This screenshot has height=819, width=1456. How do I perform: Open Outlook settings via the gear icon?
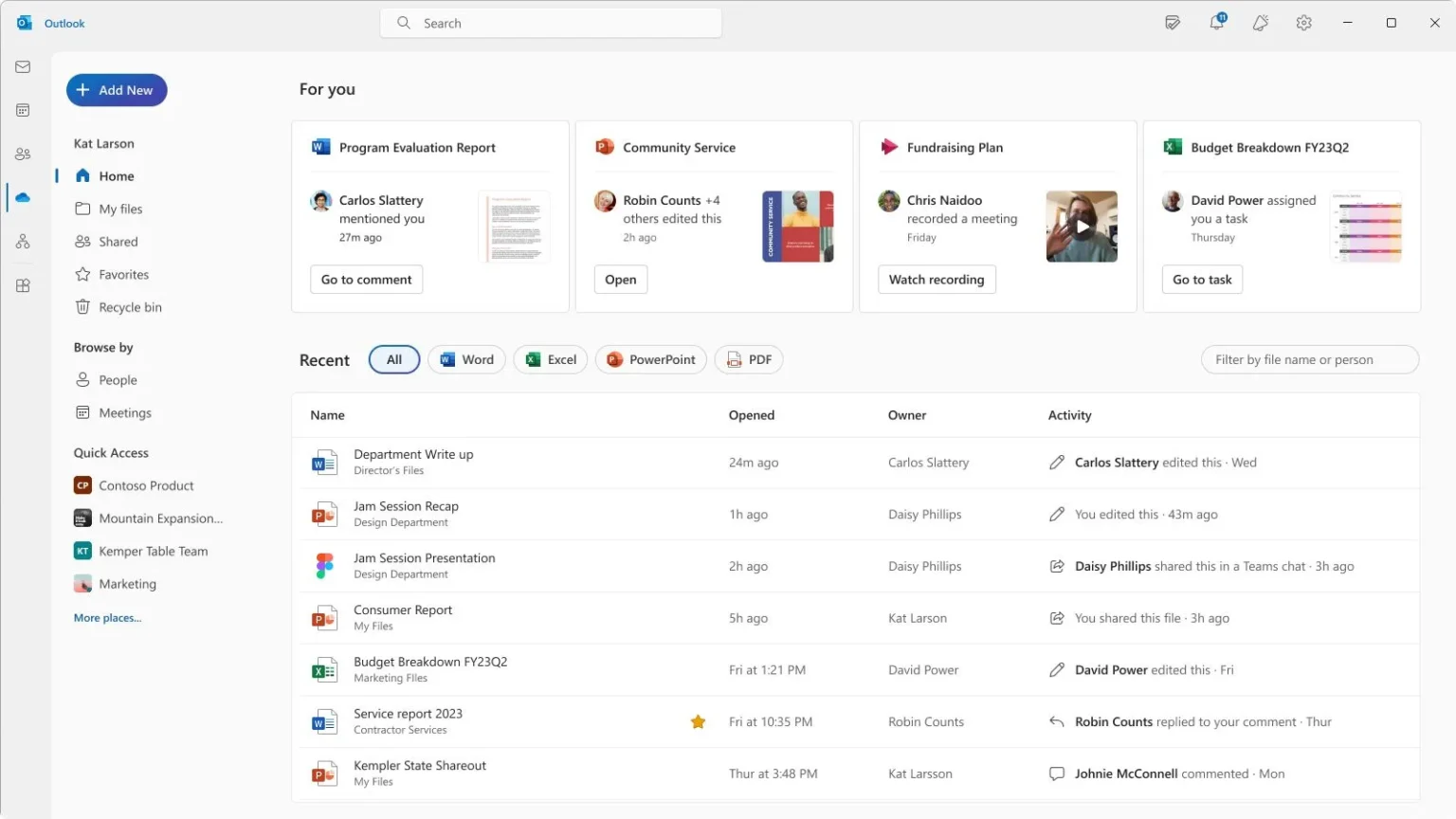(x=1303, y=22)
